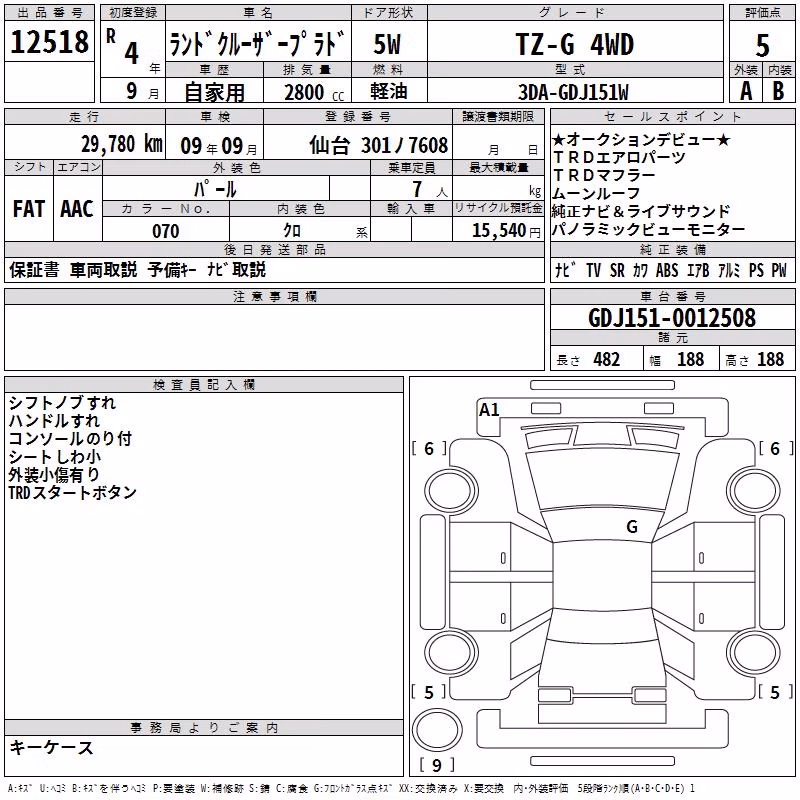Click sales point 純正ナビ&ライブサウンド
The width and height of the screenshot is (800, 800).
[x=641, y=211]
